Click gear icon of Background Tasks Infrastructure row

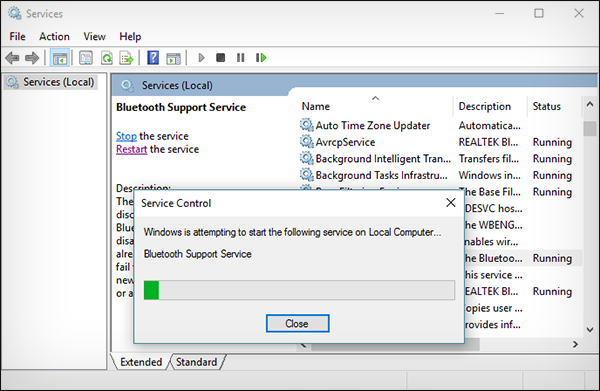coord(307,174)
